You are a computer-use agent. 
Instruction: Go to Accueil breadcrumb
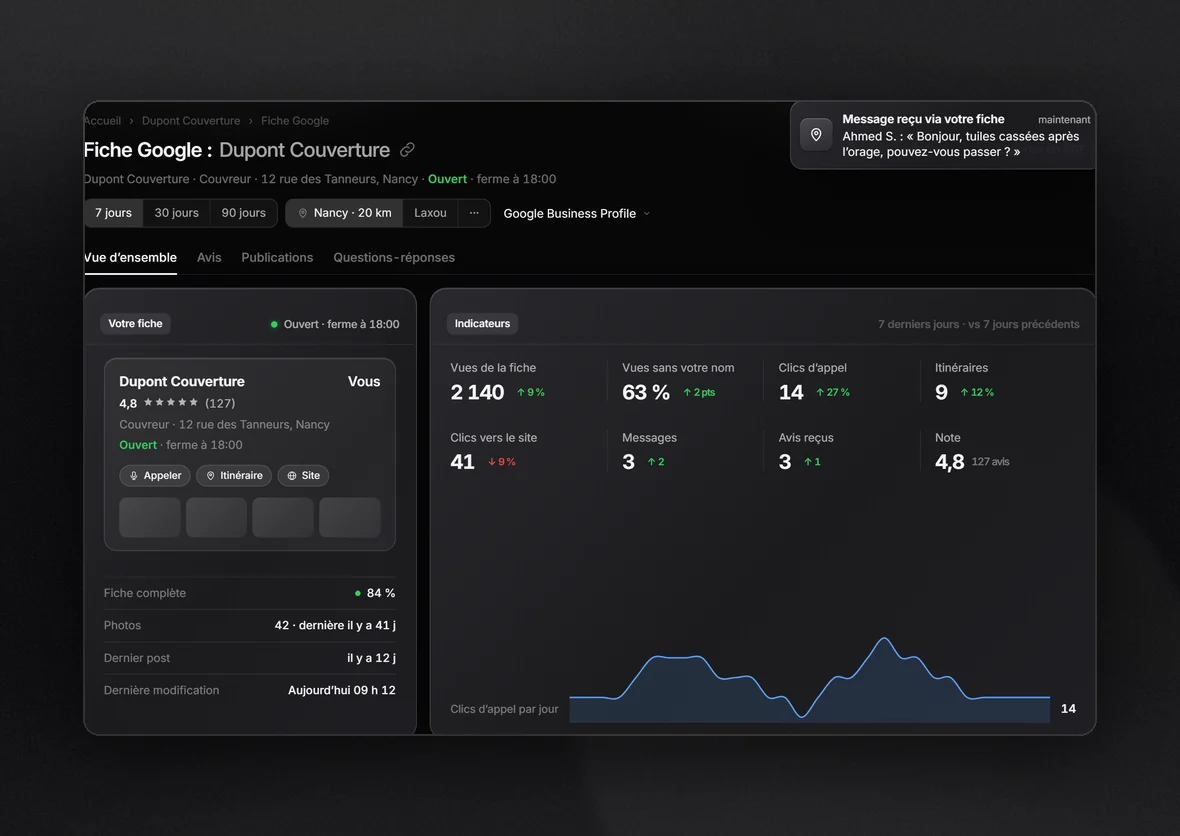tap(102, 120)
